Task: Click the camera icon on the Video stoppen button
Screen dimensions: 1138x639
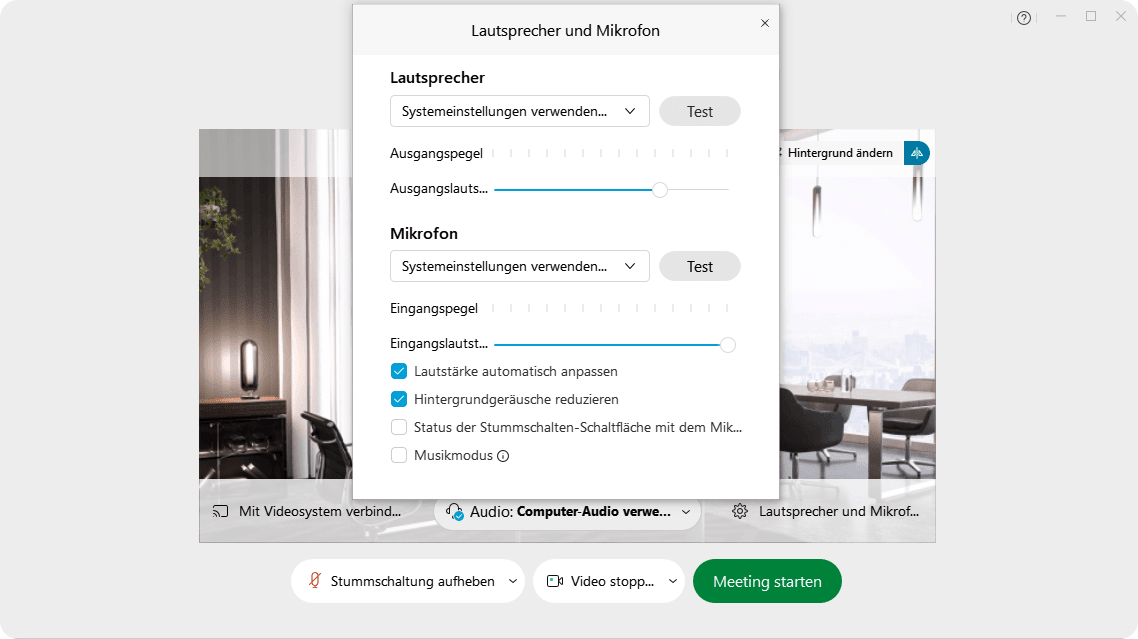Action: (x=555, y=580)
